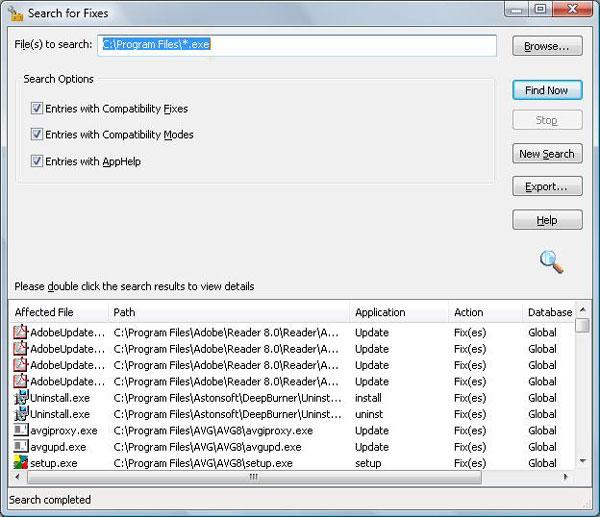The height and width of the screenshot is (517, 600).
Task: Sort results by Path column header
Action: [229, 312]
